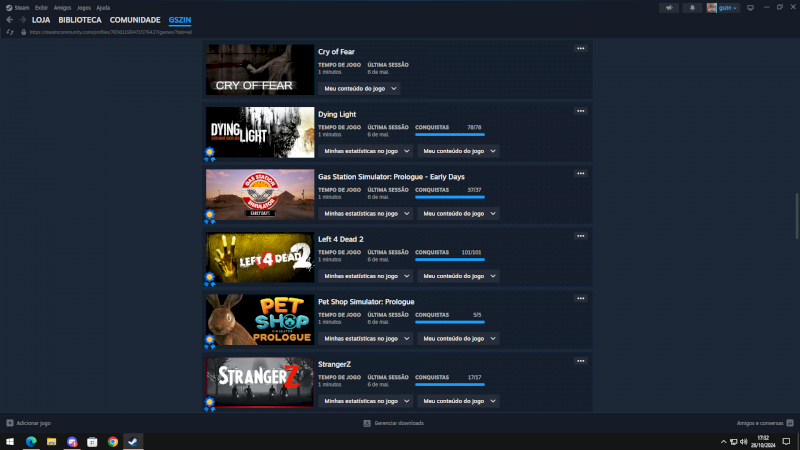Open the Windows Start menu
Screen dimensions: 800x450
[x=10, y=441]
